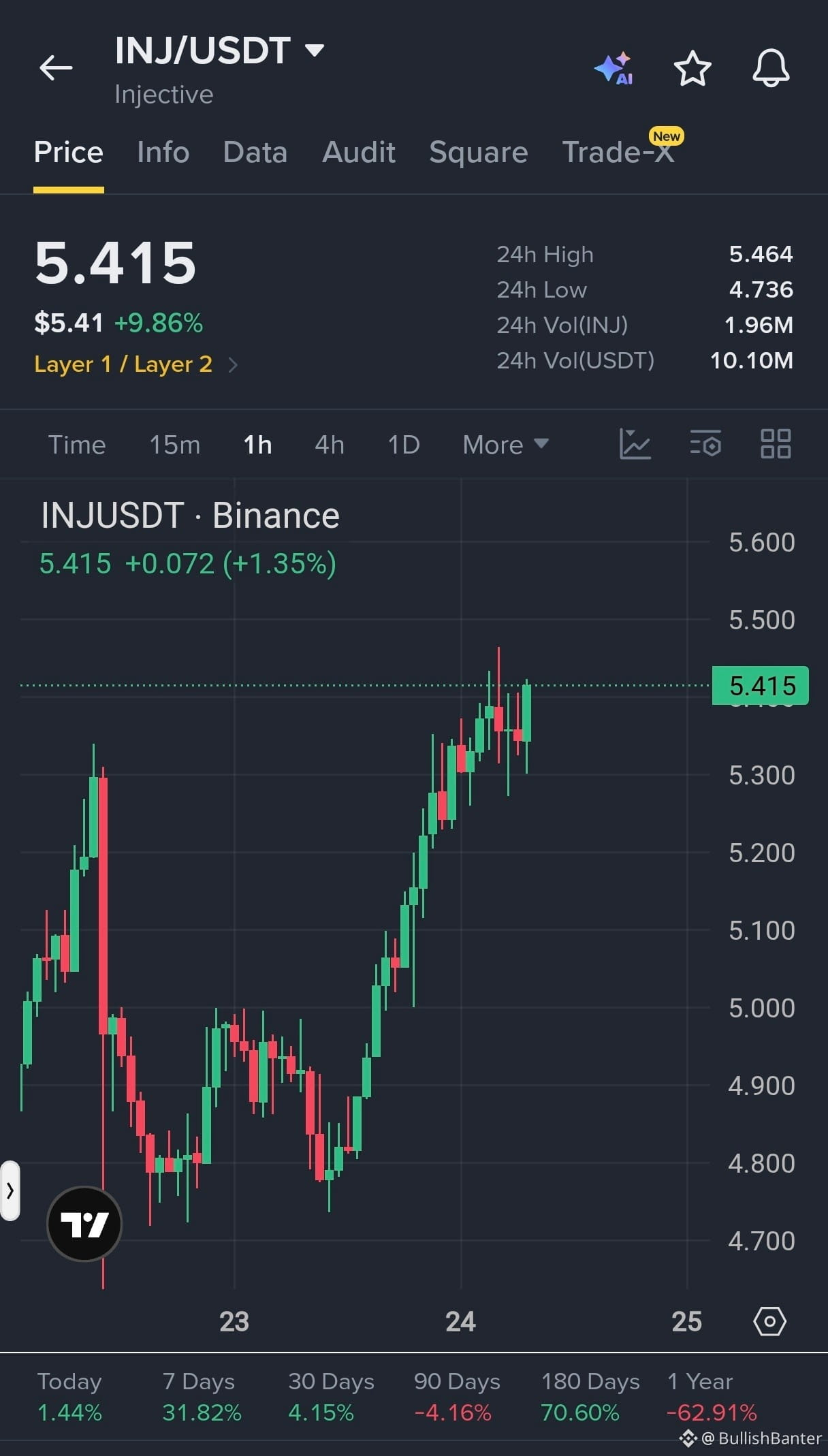
Task: Select the 1D timeframe
Action: 404,445
